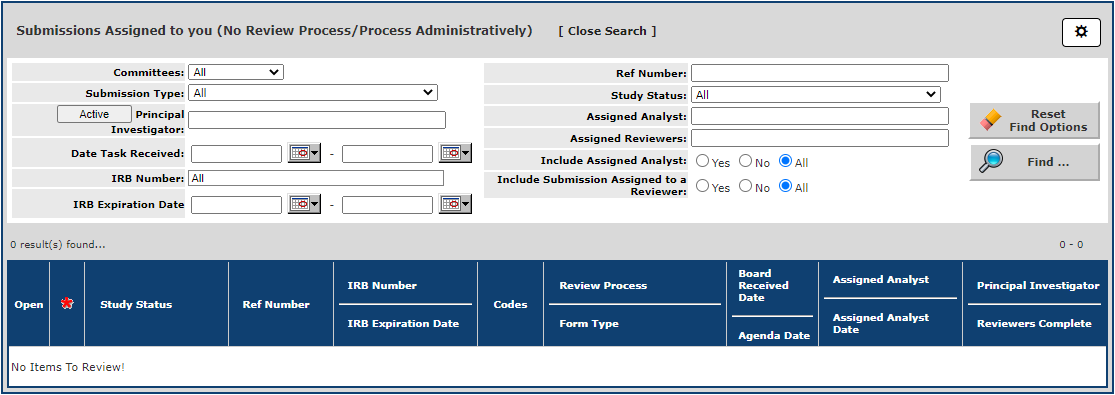Click Agenda Date column header

[774, 335]
